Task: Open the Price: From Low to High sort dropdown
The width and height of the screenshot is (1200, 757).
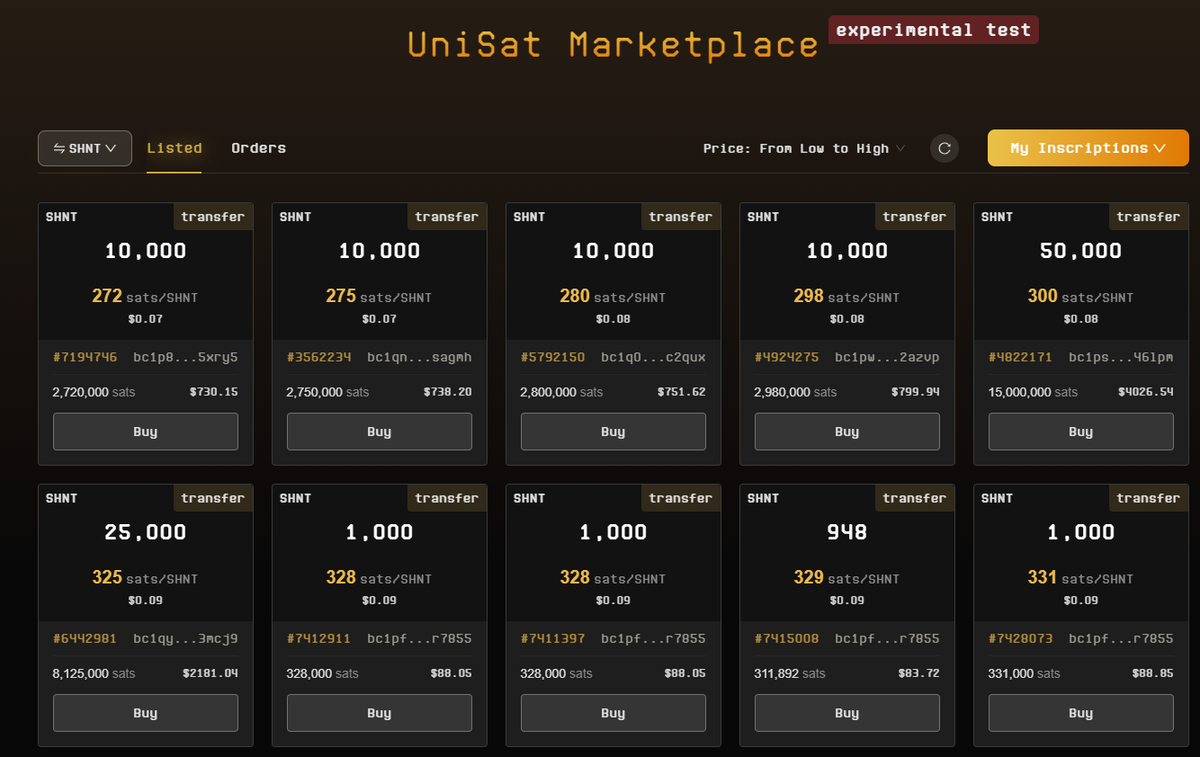Action: (804, 149)
